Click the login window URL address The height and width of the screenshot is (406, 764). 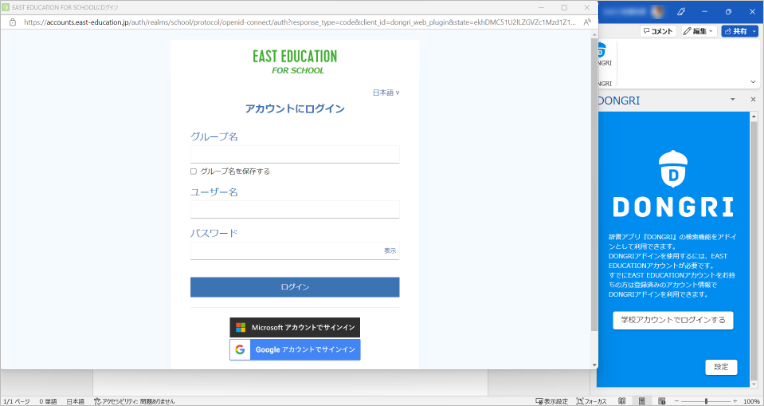300,22
